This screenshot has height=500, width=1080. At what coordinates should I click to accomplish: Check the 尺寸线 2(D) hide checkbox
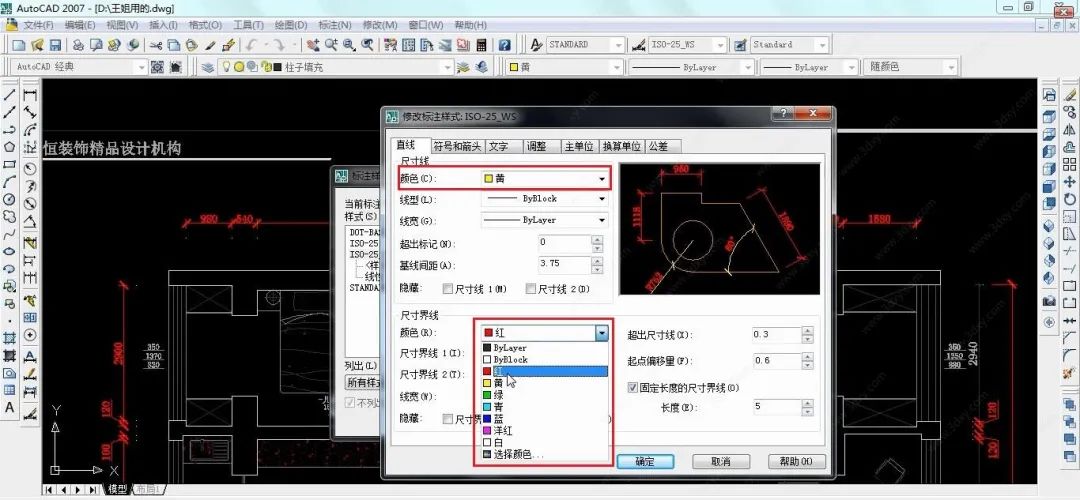tap(530, 289)
